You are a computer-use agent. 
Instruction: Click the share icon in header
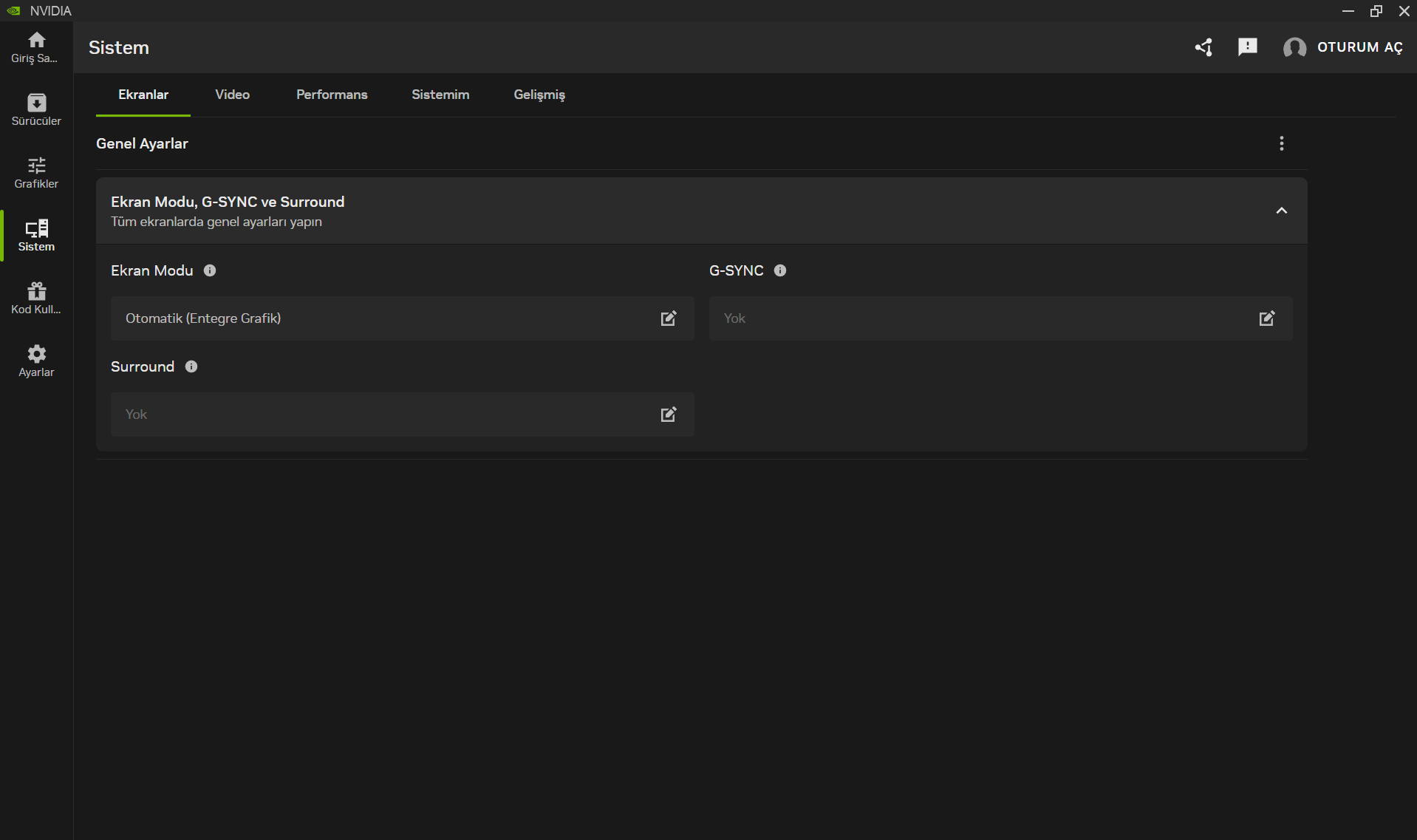tap(1203, 47)
